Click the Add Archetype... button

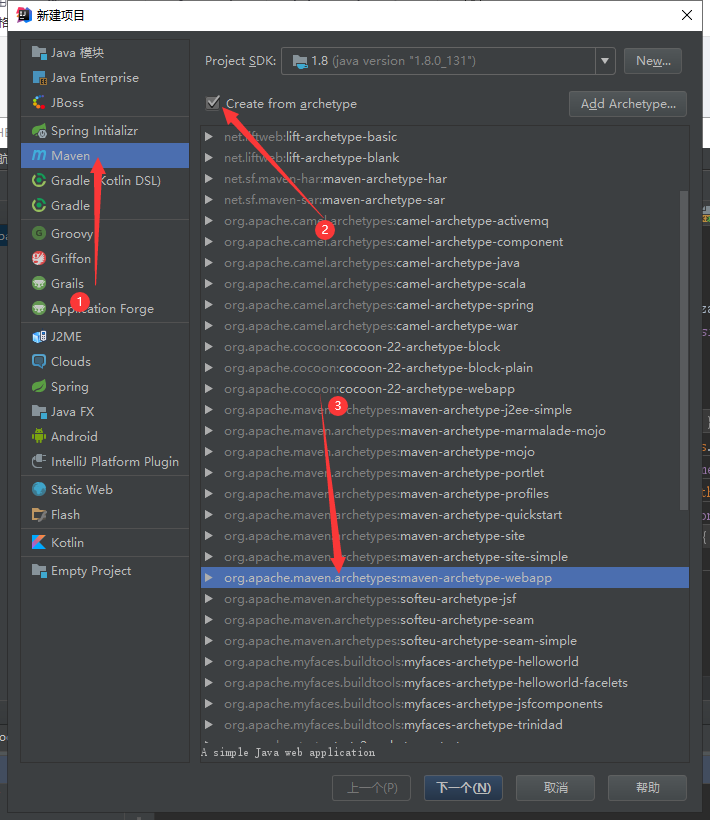(x=628, y=104)
